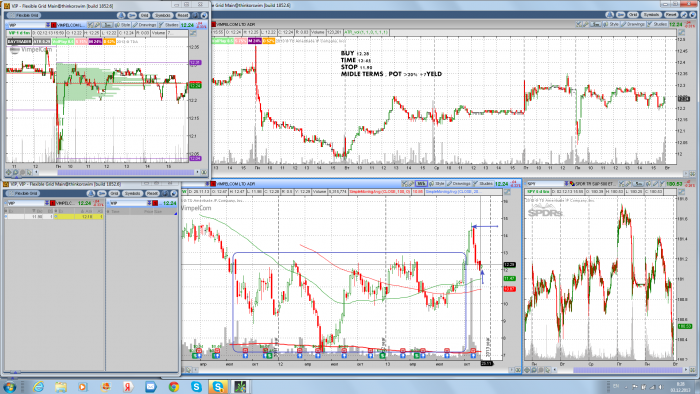Expand symbol dropdown arrow in top-left chart

click(48, 25)
